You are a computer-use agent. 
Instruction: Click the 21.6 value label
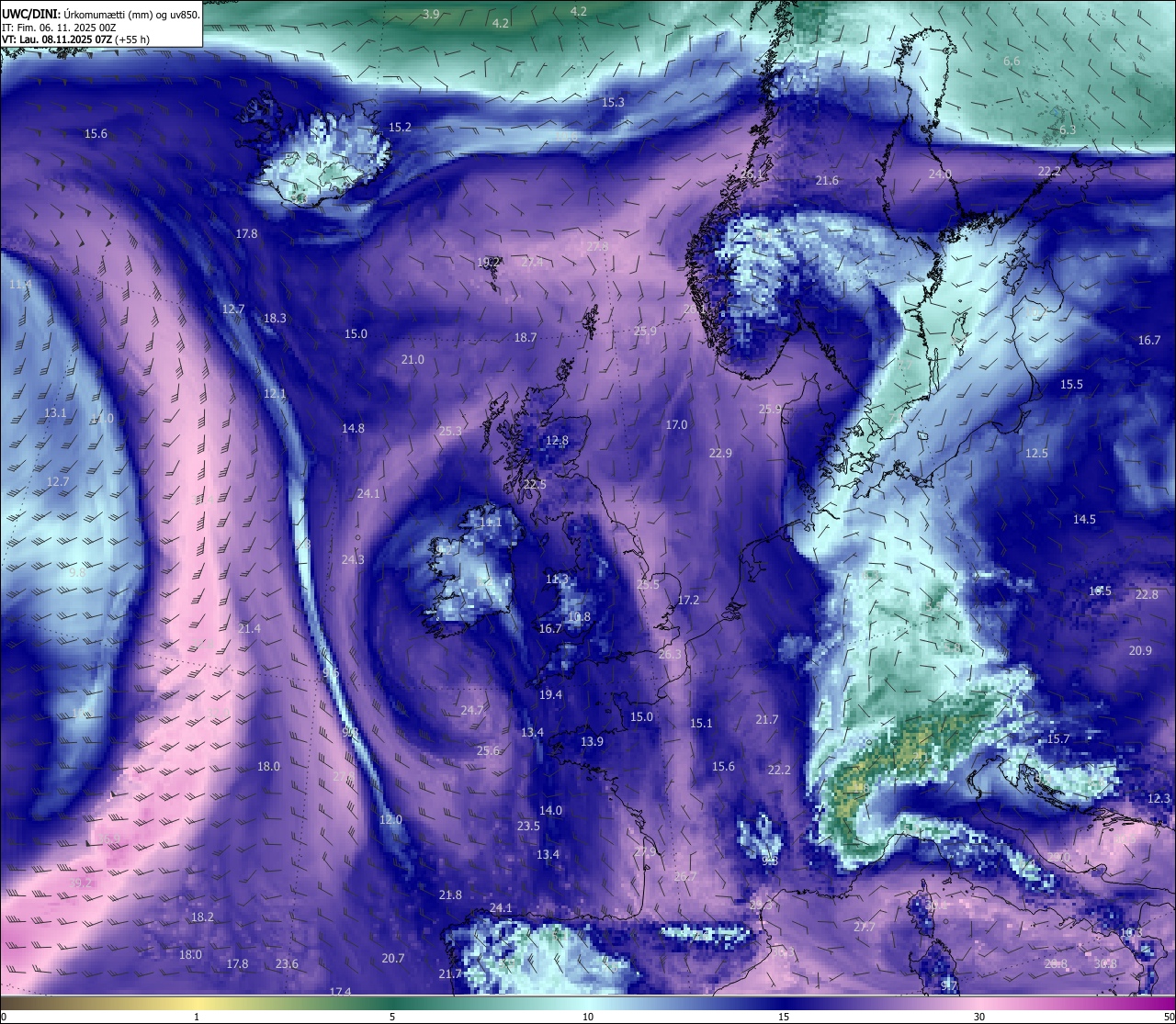[x=827, y=180]
